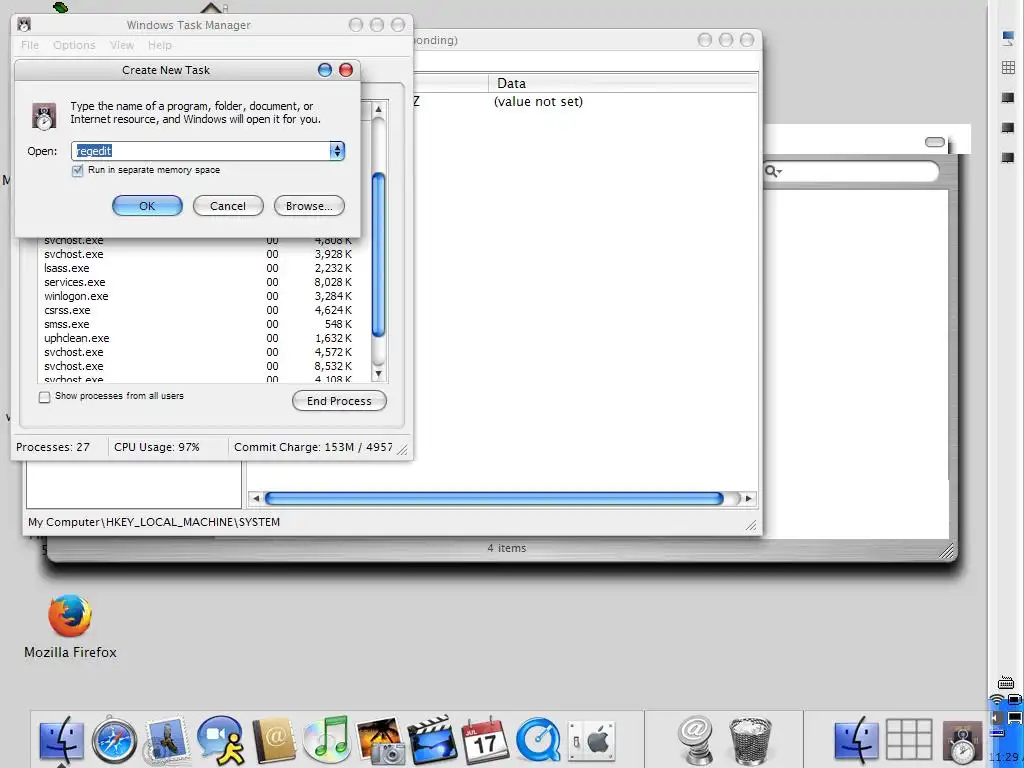Launch iMovie clapperboard icon in dock
Image resolution: width=1024 pixels, height=768 pixels.
(432, 741)
